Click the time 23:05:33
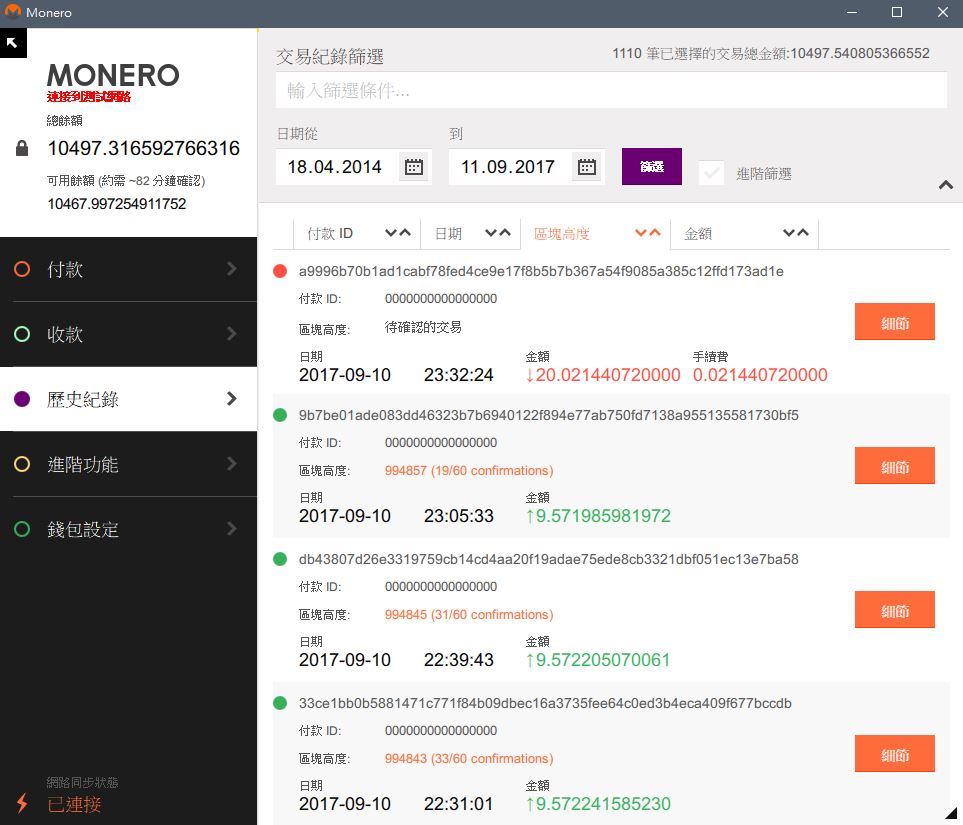The height and width of the screenshot is (825, 963). (x=458, y=516)
